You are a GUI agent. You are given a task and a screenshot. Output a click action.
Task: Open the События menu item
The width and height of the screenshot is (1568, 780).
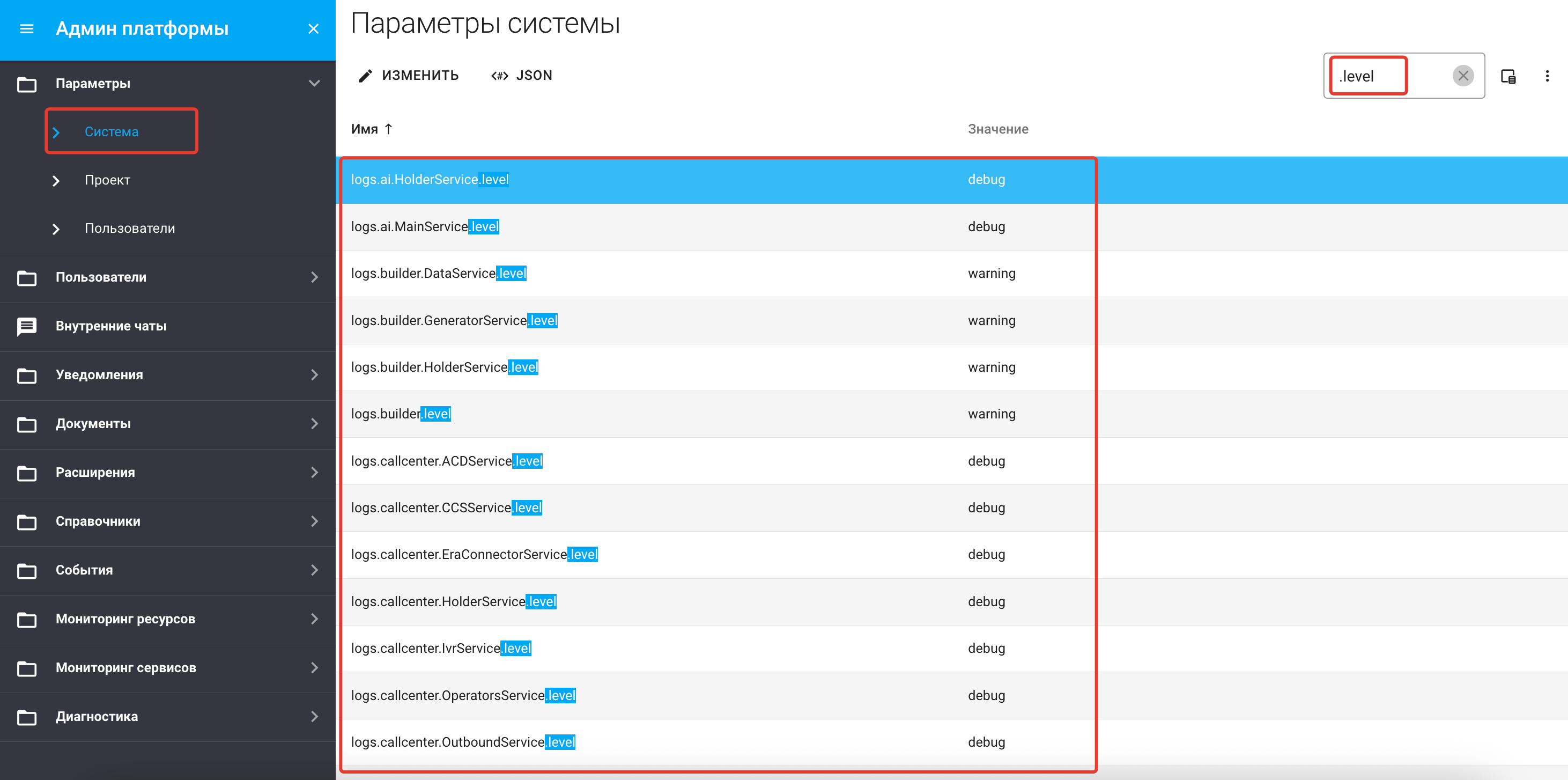pyautogui.click(x=84, y=570)
